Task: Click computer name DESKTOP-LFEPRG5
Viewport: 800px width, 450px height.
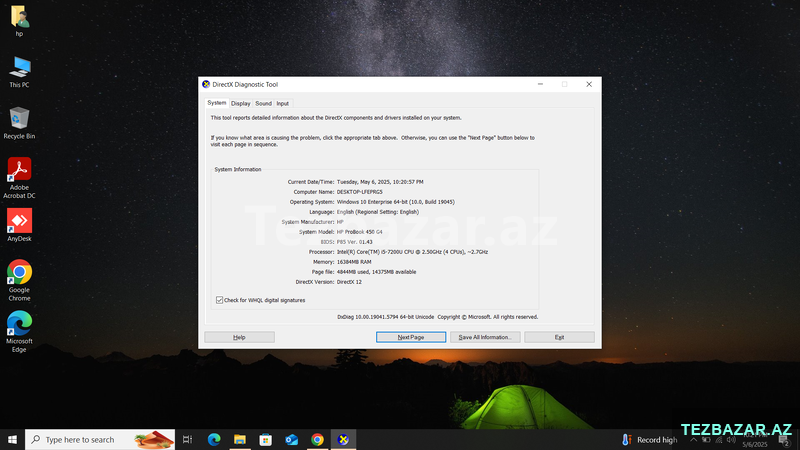Action: (360, 192)
